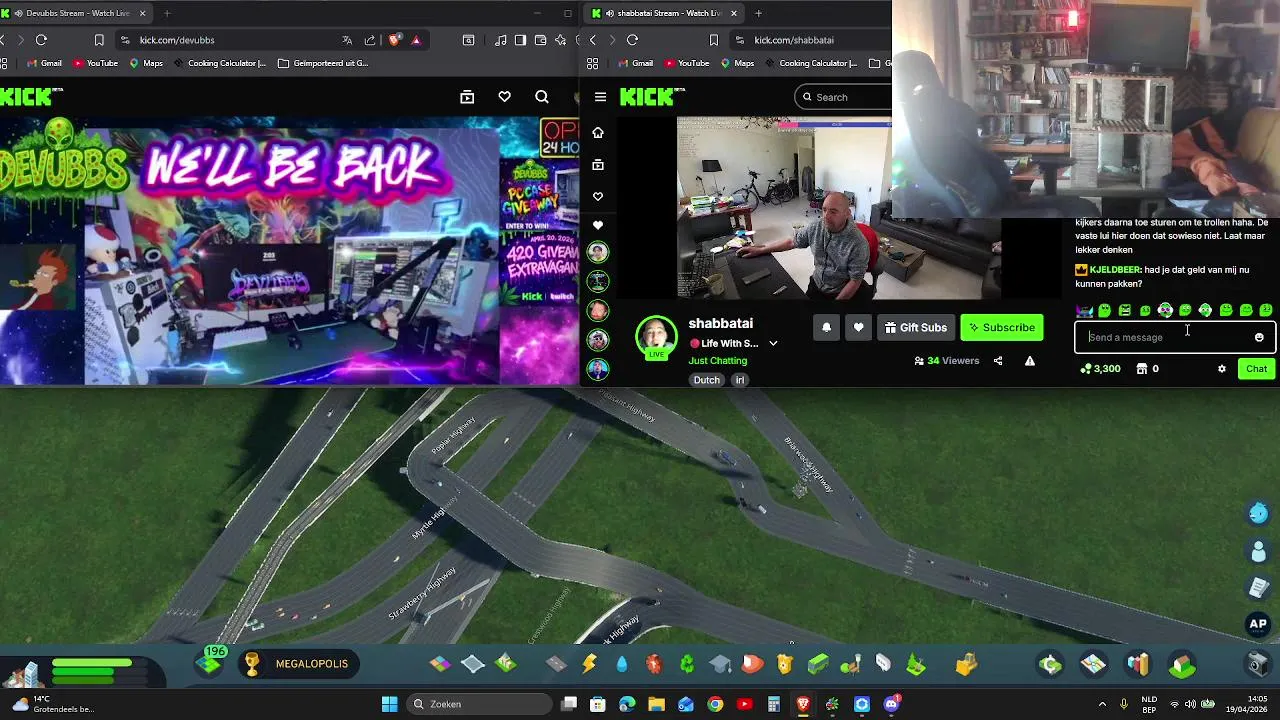Open Discord from the taskbar

coord(891,704)
